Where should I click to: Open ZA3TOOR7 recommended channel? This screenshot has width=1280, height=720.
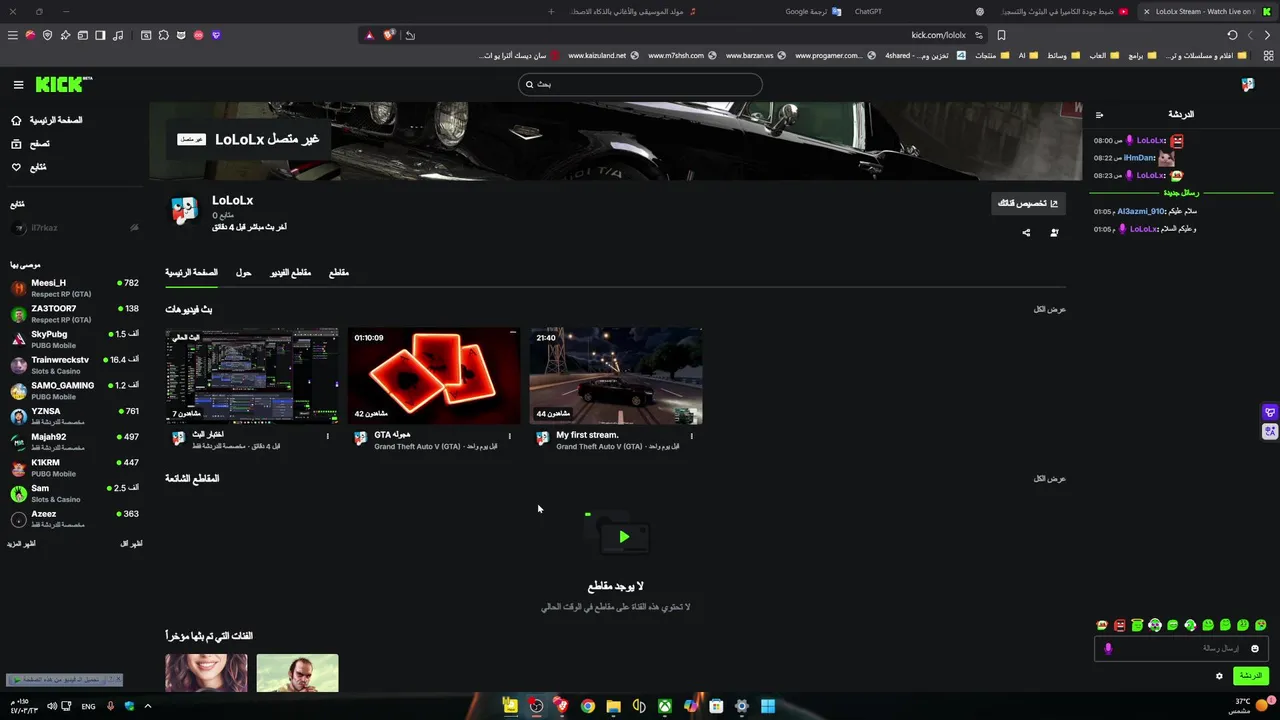coord(74,314)
